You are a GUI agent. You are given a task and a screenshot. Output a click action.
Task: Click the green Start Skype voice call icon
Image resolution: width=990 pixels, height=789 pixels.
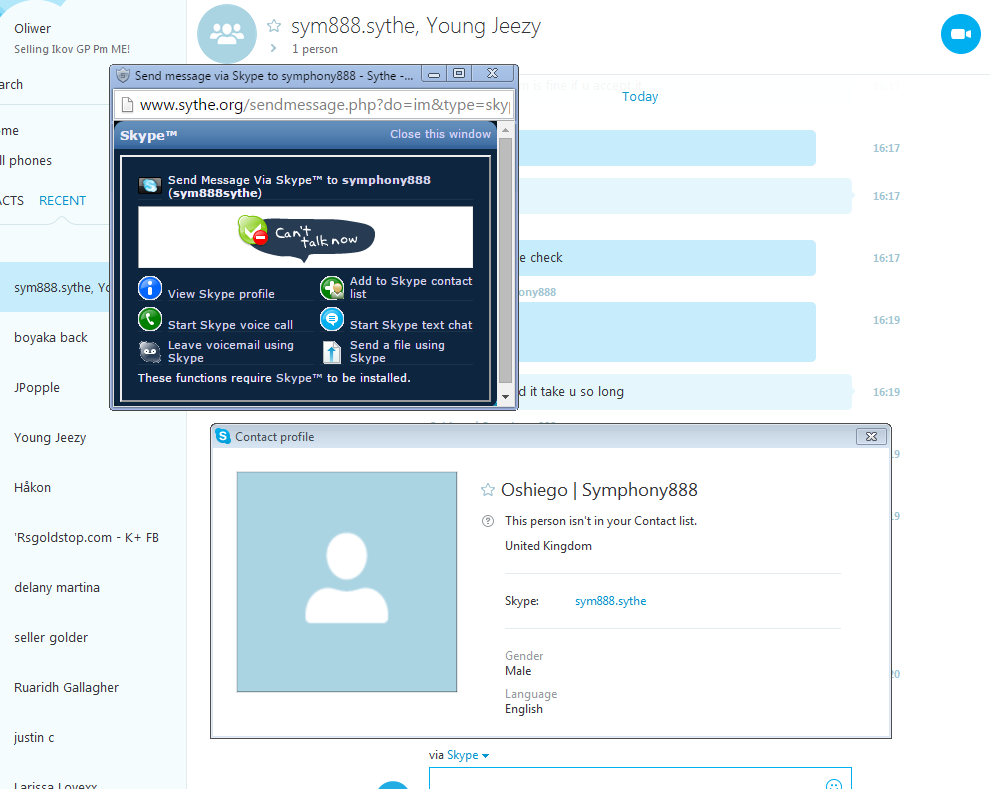(x=150, y=319)
